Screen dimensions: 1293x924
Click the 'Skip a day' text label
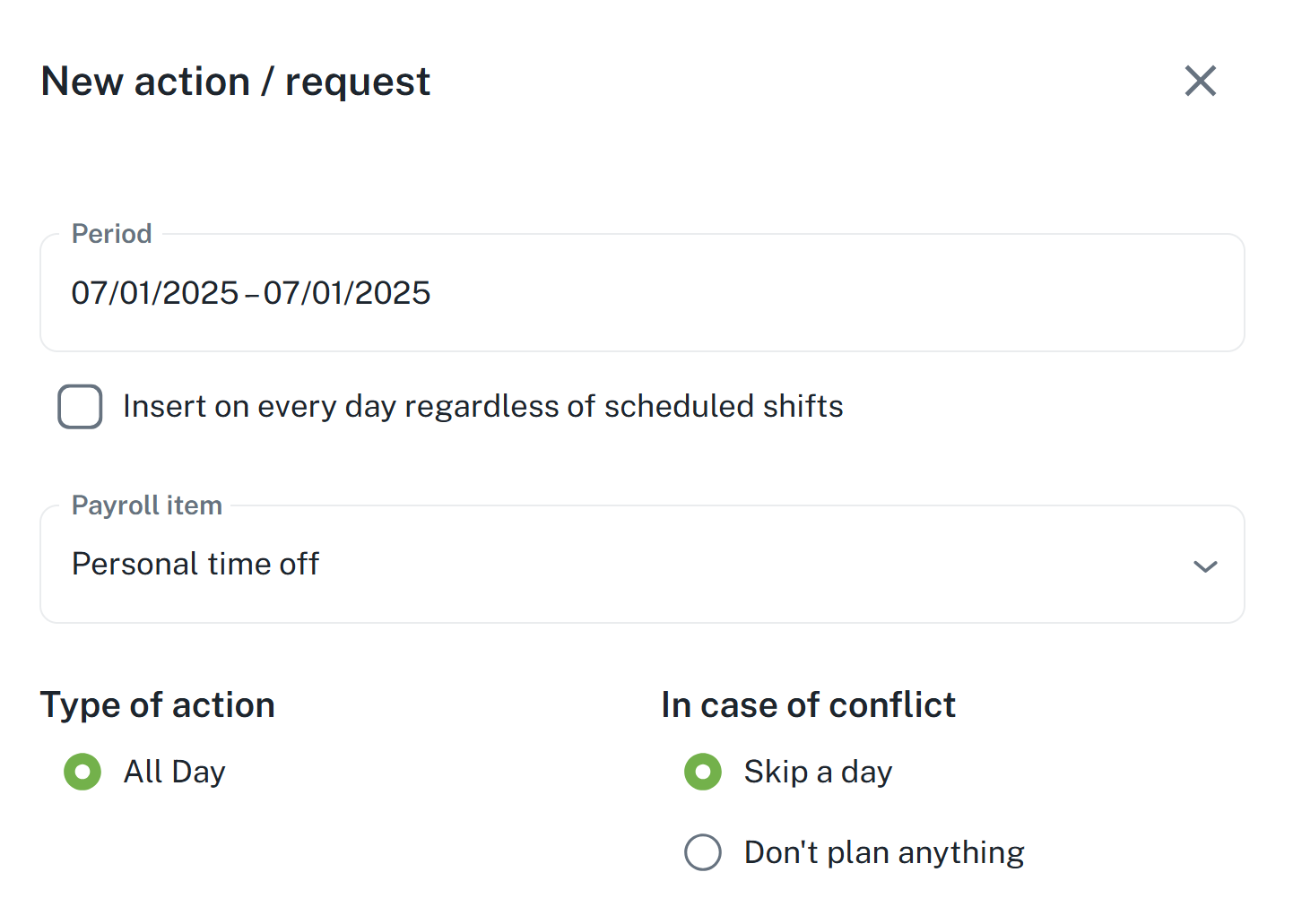(x=818, y=772)
